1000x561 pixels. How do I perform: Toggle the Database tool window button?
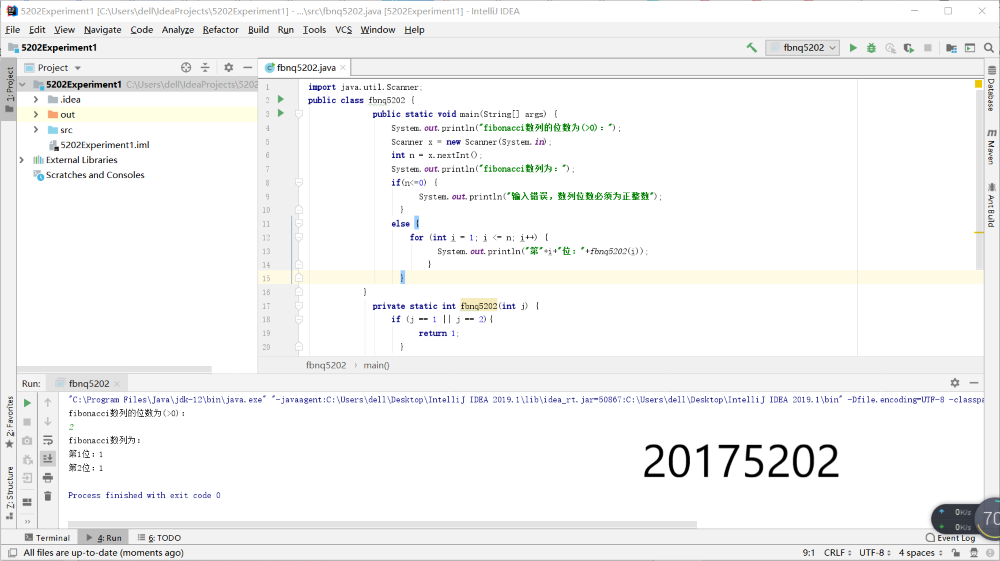(991, 89)
